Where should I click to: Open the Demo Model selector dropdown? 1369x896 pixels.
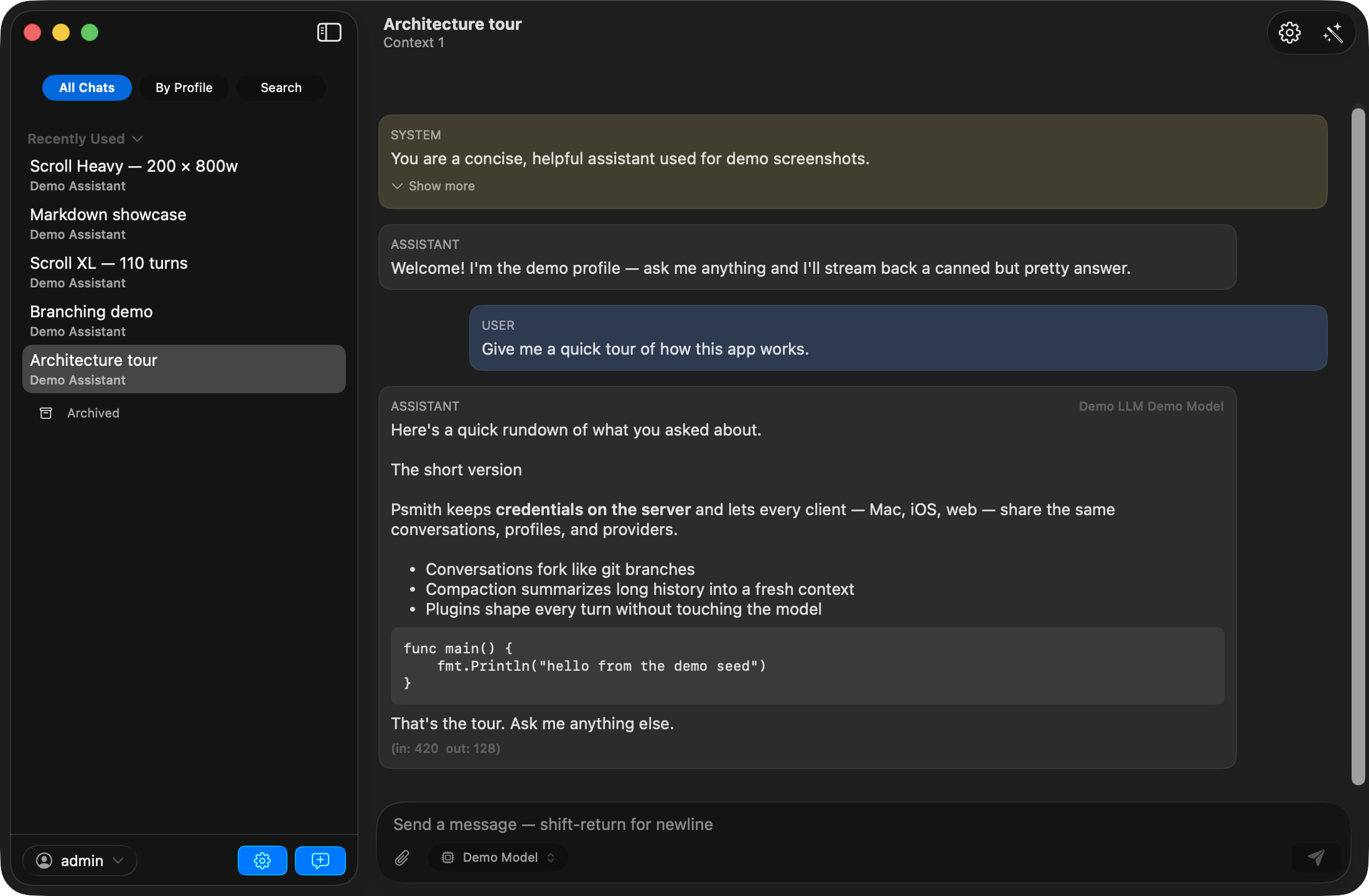(498, 857)
